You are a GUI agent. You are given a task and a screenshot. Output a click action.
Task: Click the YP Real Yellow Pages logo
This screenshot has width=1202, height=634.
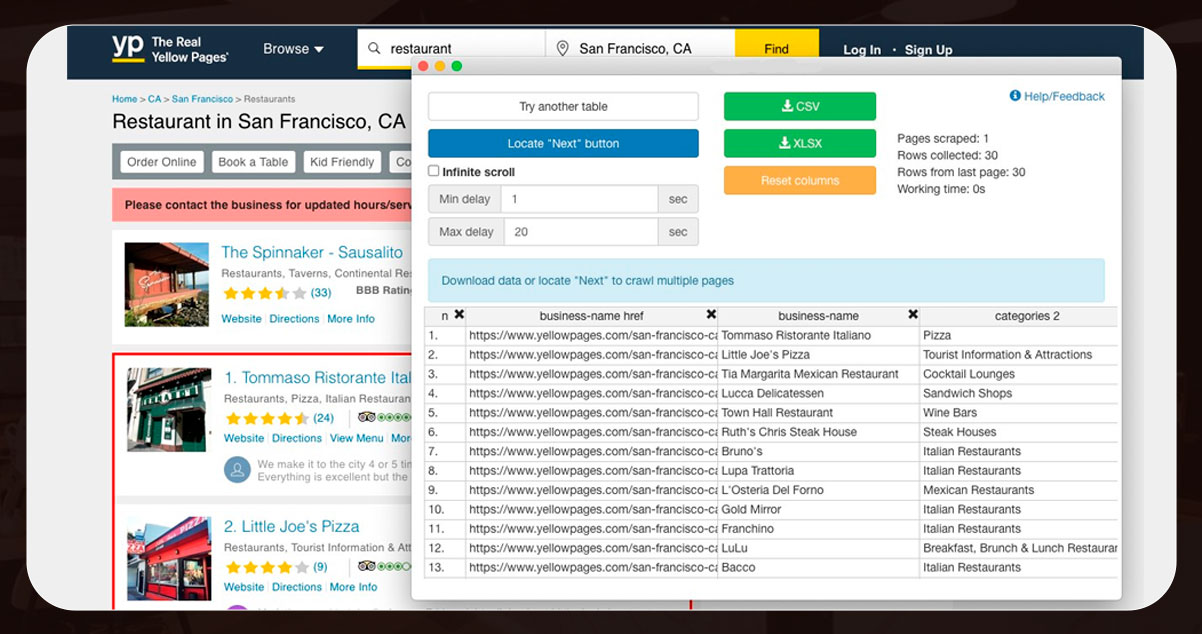[169, 50]
